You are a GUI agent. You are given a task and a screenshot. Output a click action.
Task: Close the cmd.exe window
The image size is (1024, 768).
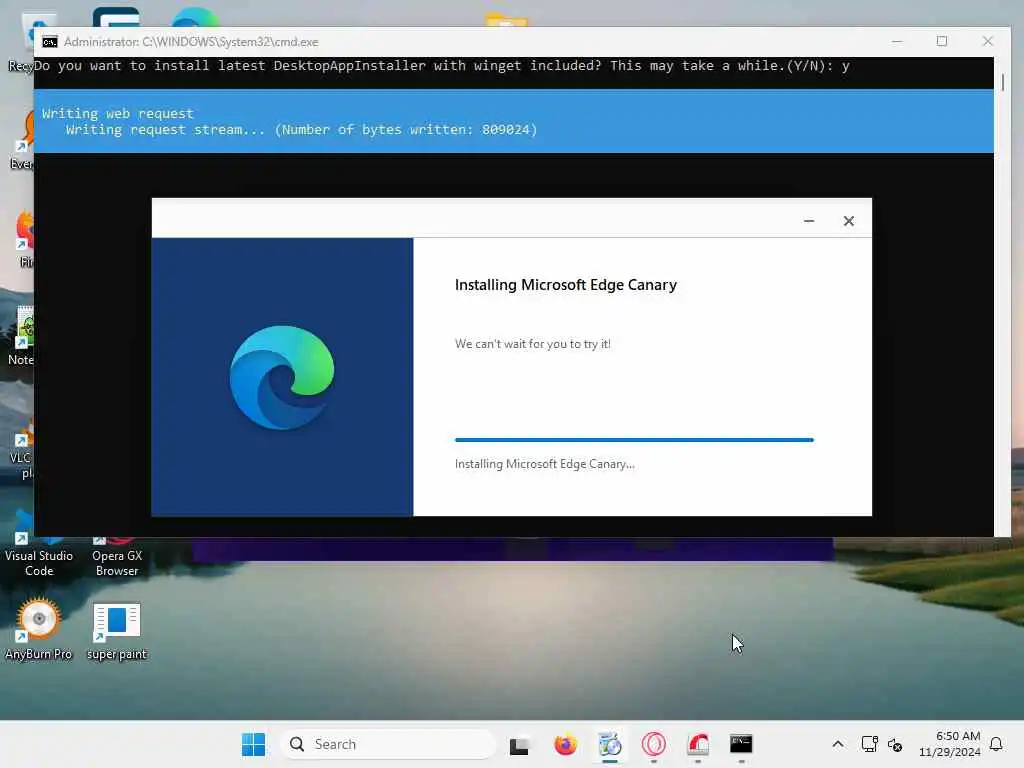(x=987, y=41)
